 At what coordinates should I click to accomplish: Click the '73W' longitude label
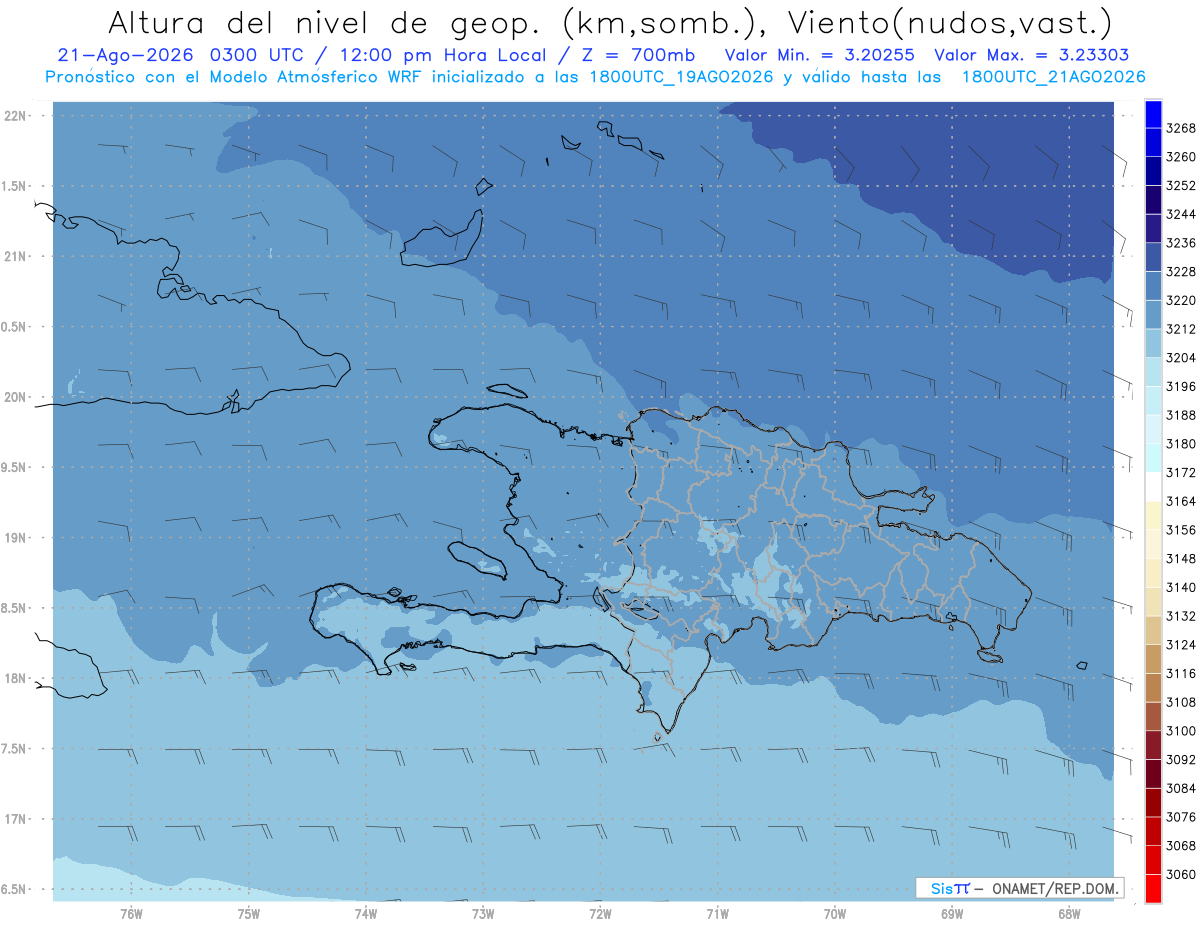(483, 914)
